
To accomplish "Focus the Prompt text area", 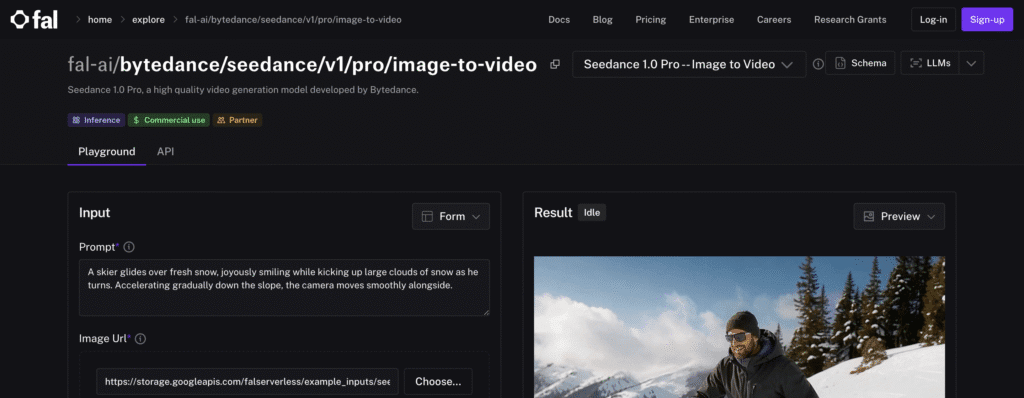I will coord(284,288).
